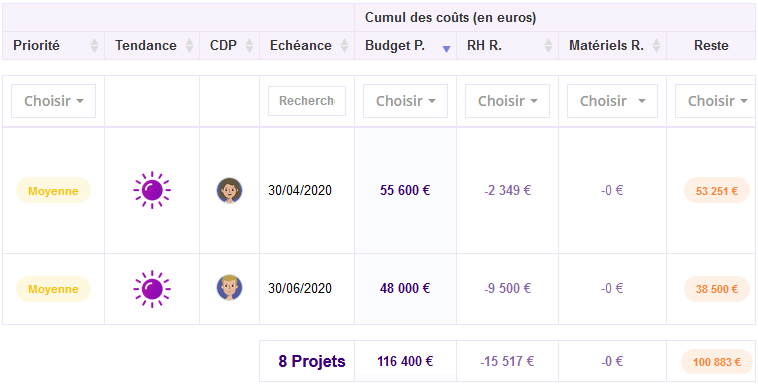Click the 38 500 € remaining badge

(x=717, y=289)
